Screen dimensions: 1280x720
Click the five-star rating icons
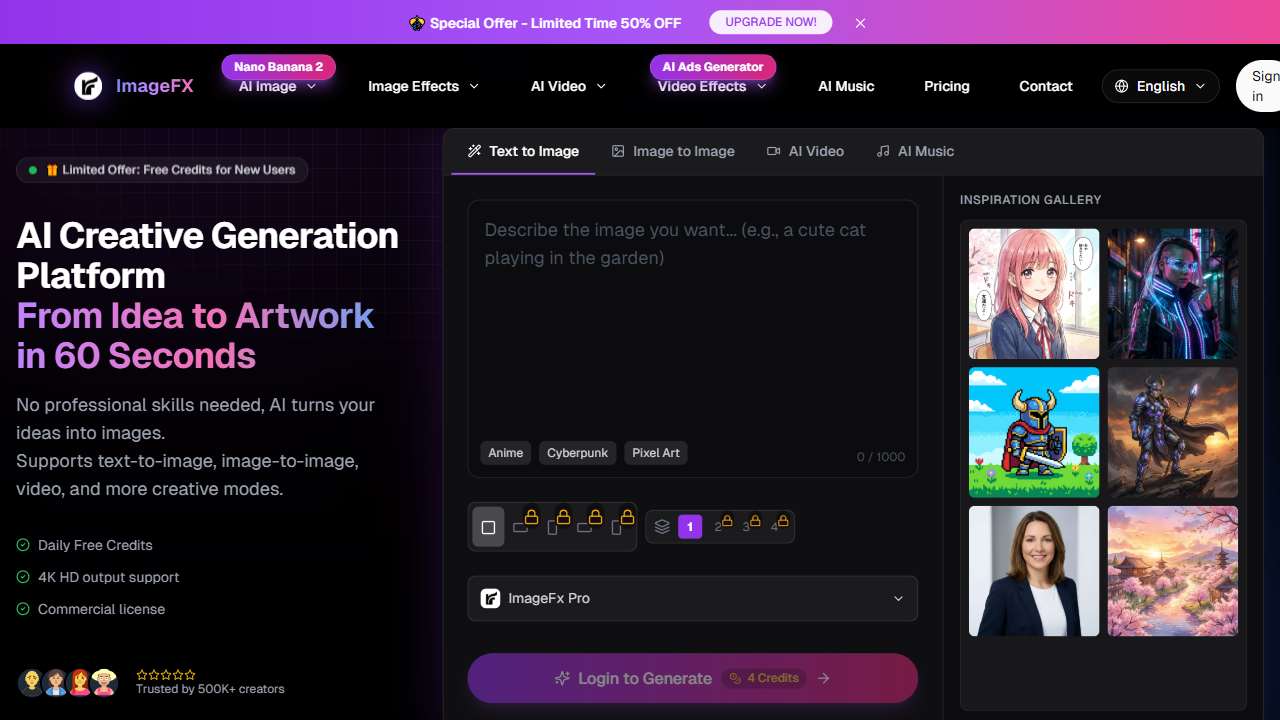point(166,675)
